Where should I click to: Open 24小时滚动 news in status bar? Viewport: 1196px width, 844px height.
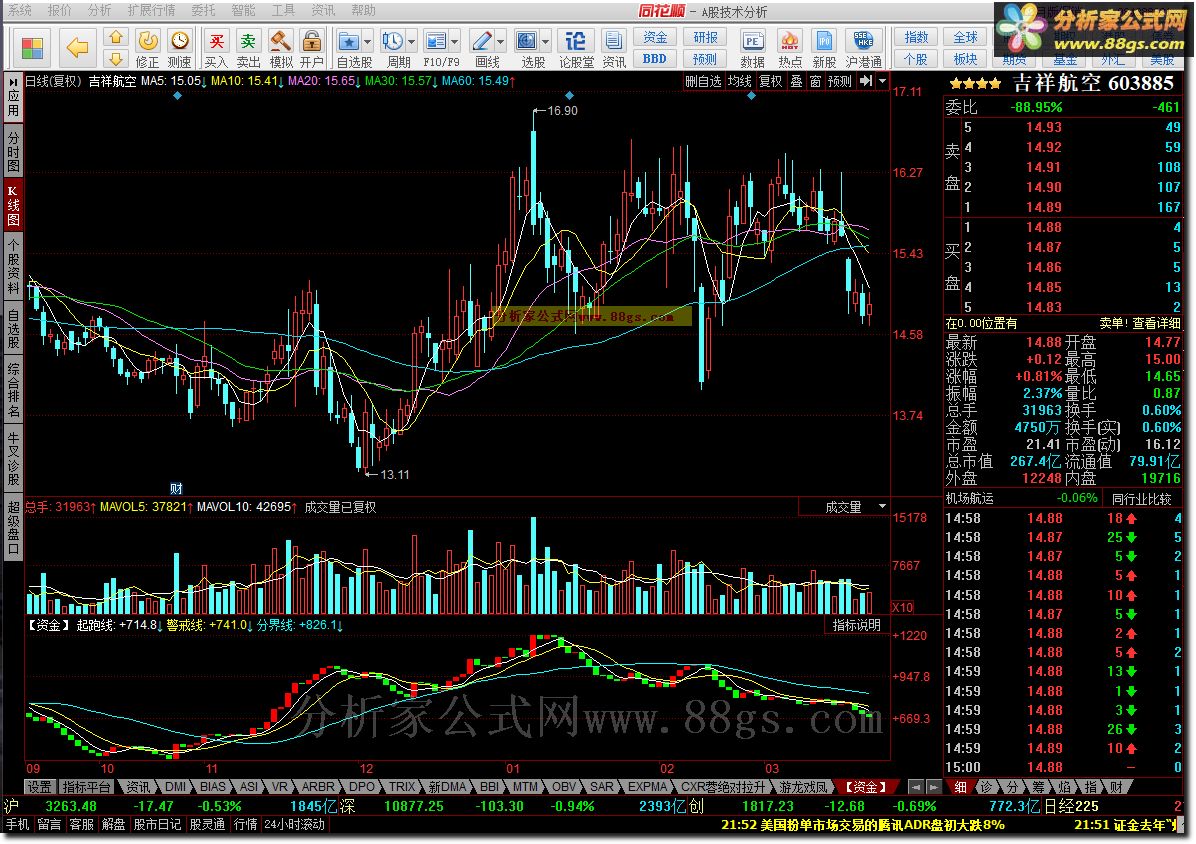(x=294, y=824)
